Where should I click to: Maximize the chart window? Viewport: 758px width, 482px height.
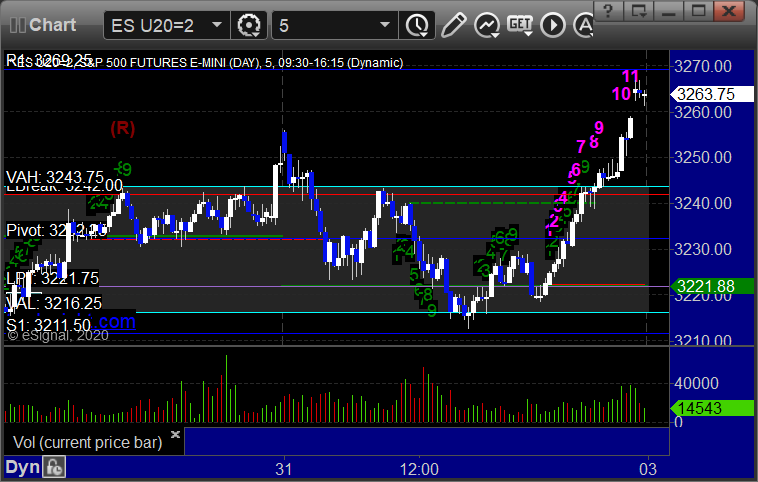698,10
